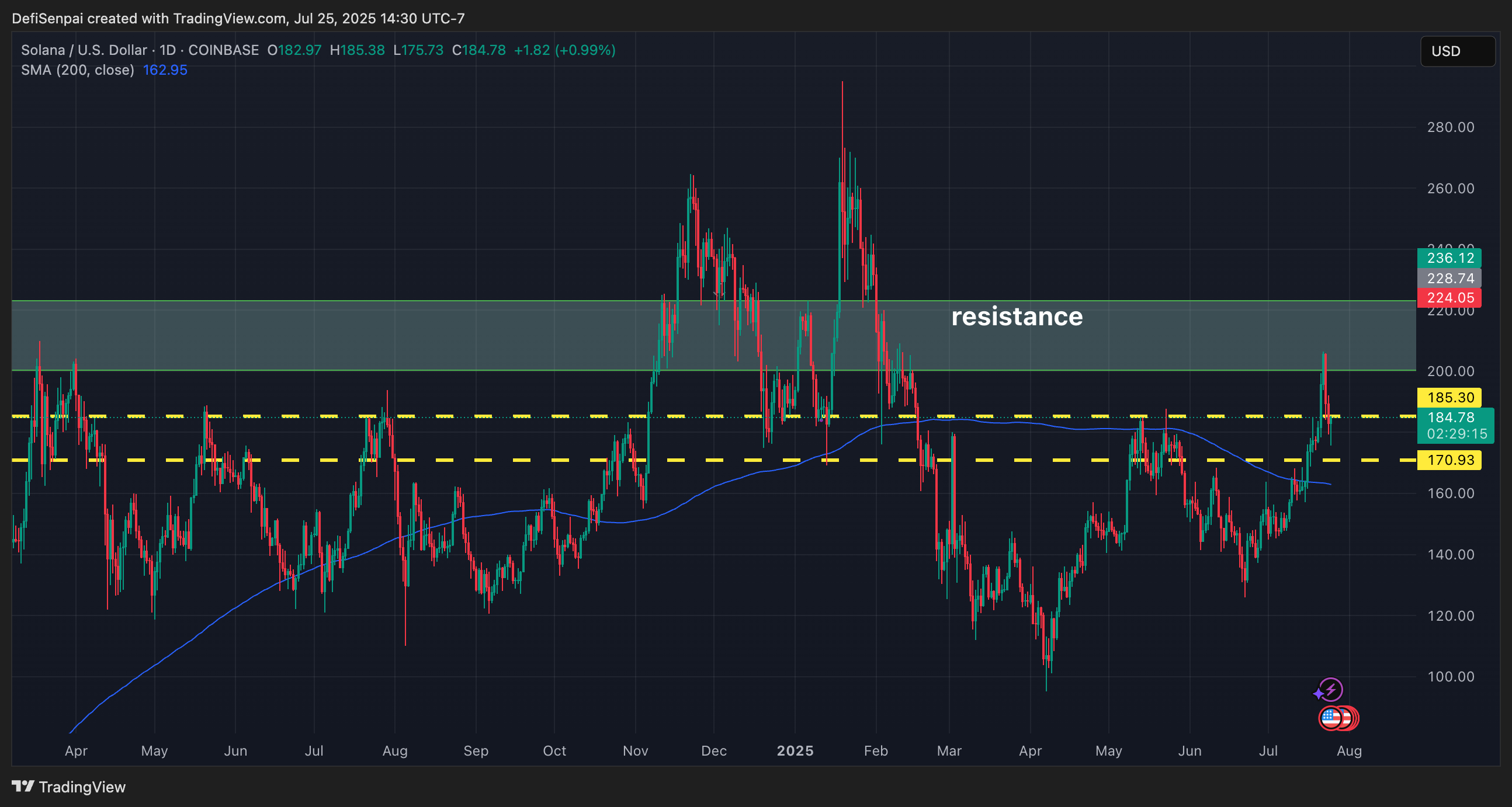Open the USD currency selector
1512x807 pixels.
(1457, 51)
